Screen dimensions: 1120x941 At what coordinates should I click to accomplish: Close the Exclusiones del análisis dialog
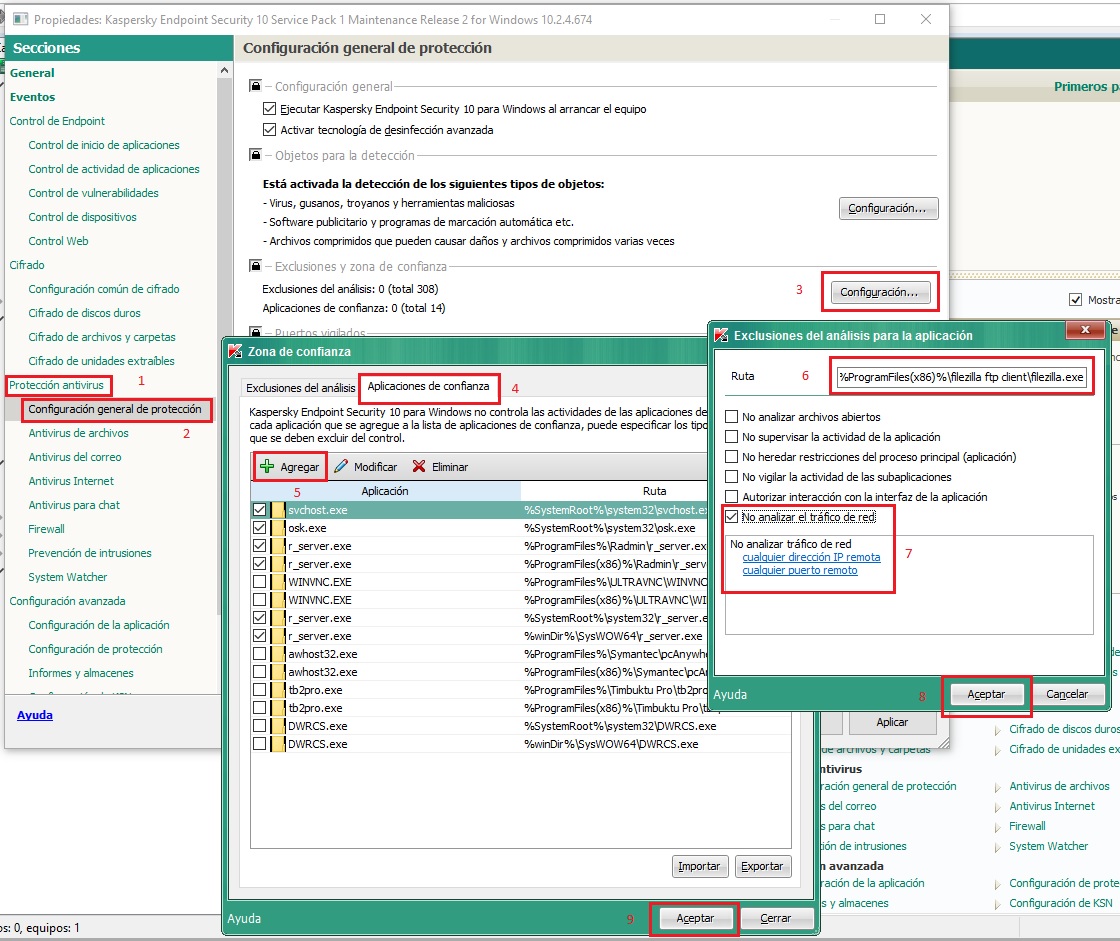coord(1085,329)
